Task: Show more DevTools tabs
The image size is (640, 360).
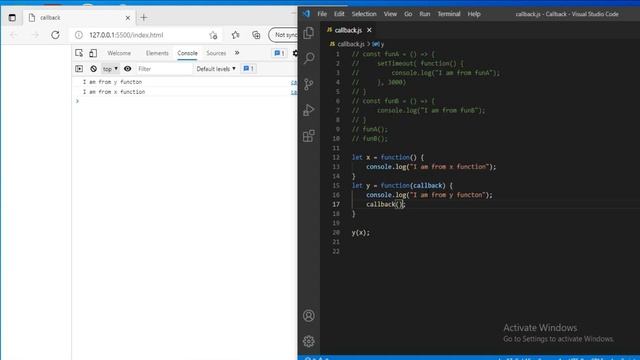Action: tap(237, 53)
